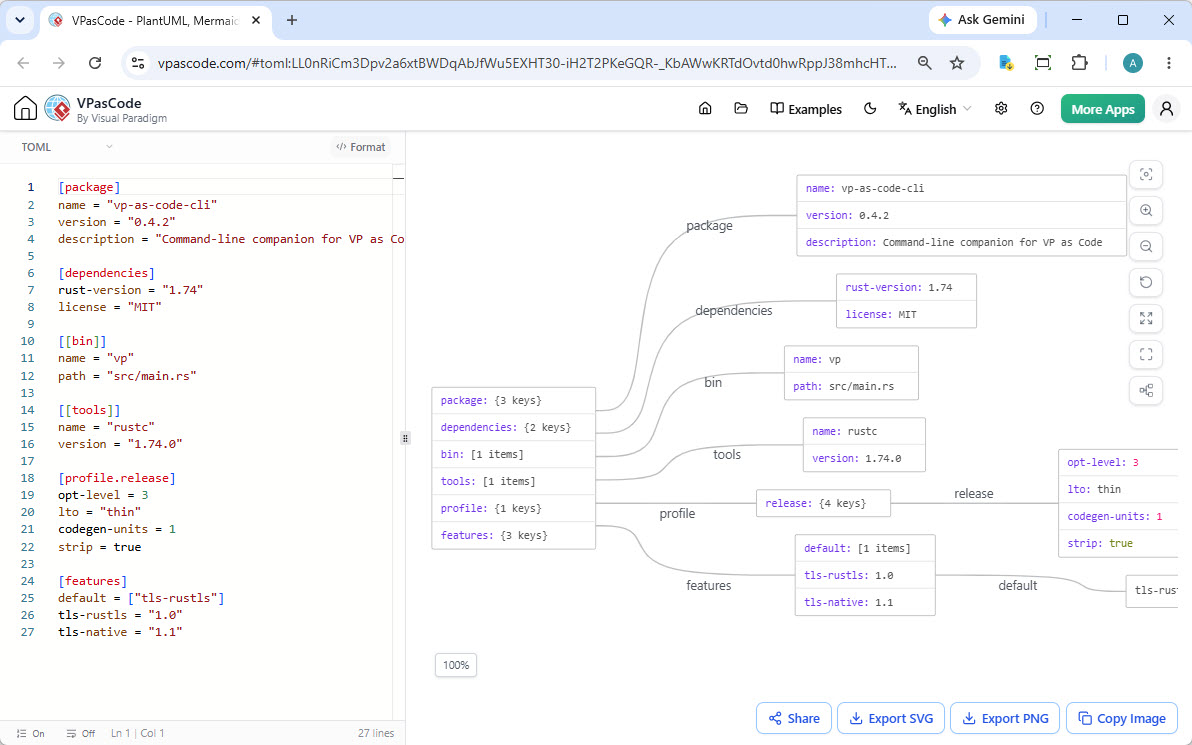
Task: Click Export PNG button
Action: tap(1005, 718)
